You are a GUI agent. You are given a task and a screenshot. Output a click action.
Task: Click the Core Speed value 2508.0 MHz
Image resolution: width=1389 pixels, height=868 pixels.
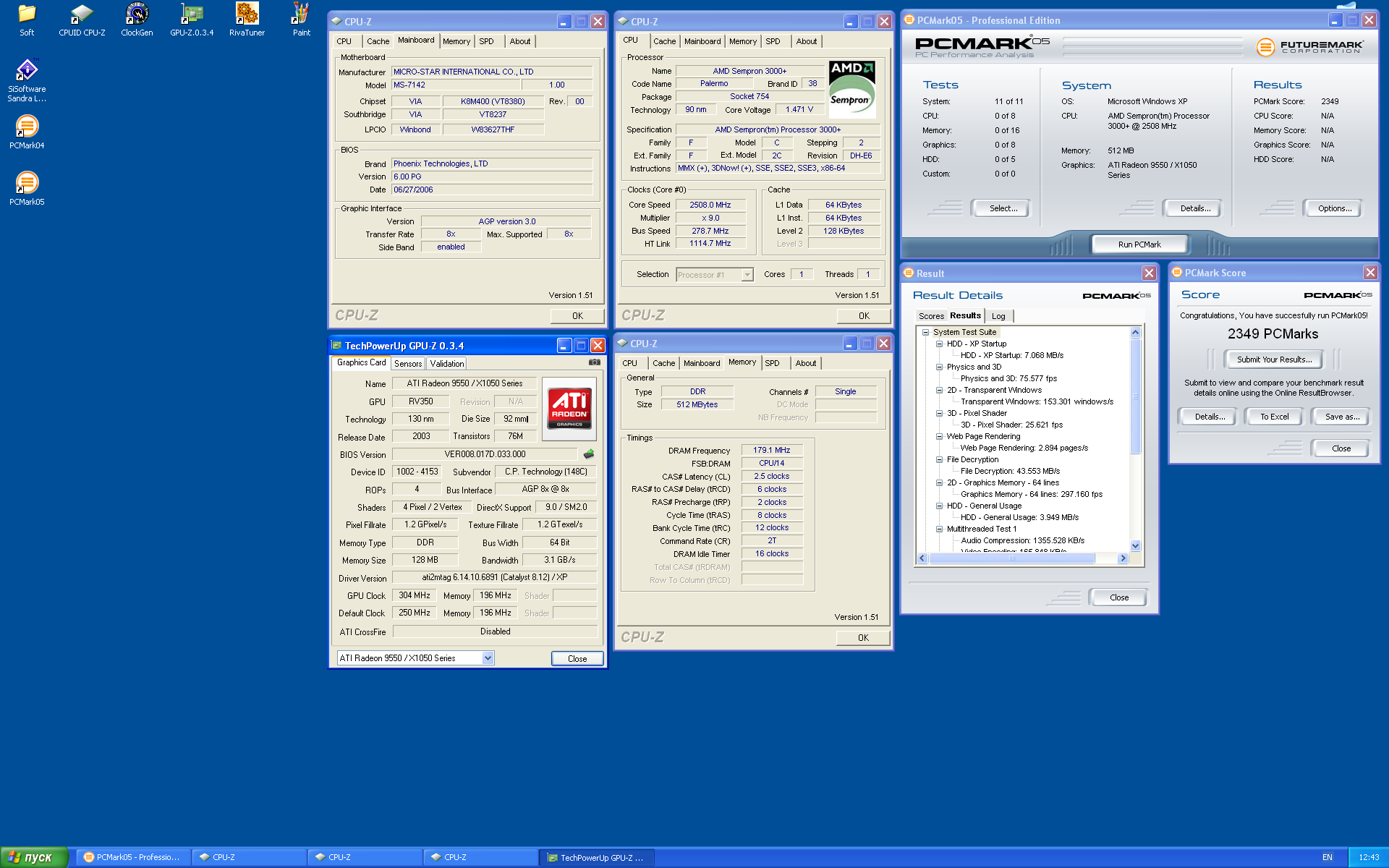tap(710, 205)
